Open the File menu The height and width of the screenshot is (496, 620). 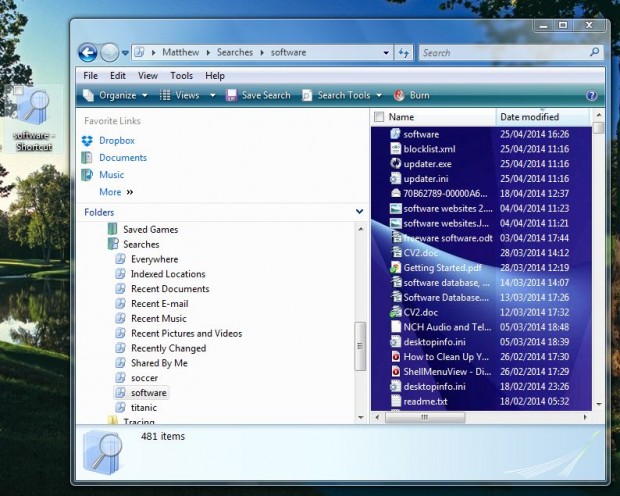(91, 76)
